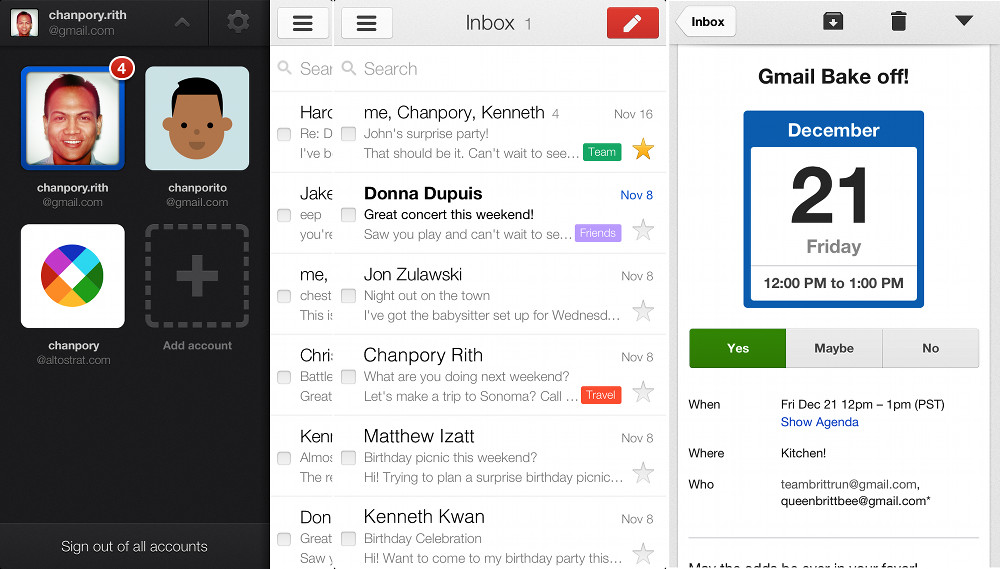Image resolution: width=1000 pixels, height=569 pixels.
Task: Go back with the Inbox button
Action: 705,22
